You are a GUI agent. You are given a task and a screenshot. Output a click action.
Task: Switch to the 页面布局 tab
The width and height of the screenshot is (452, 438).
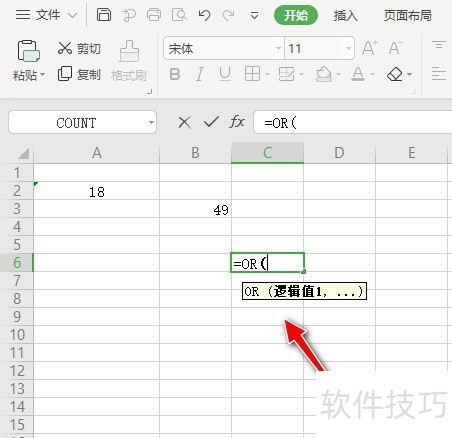pyautogui.click(x=407, y=15)
